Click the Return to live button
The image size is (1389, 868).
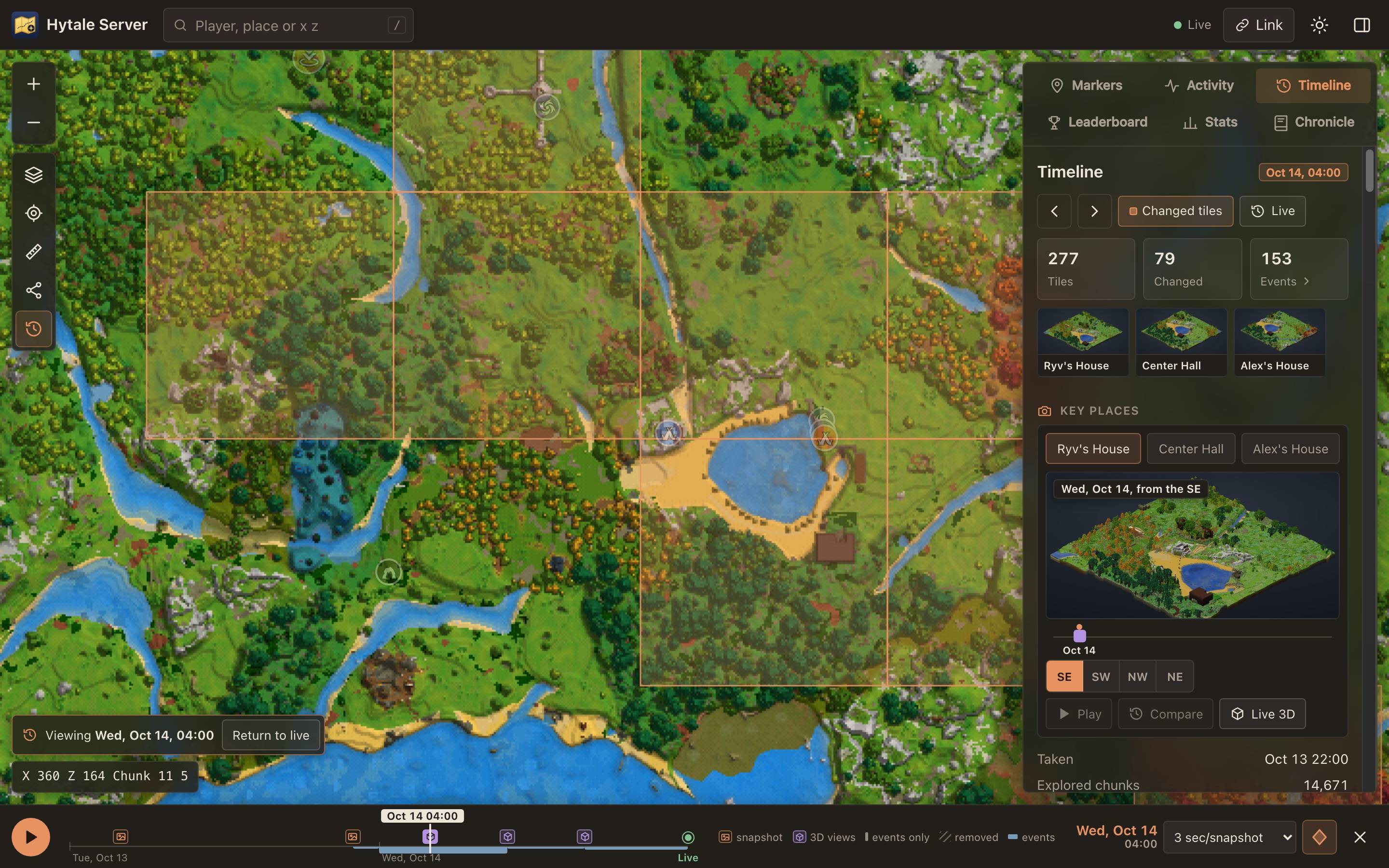[x=271, y=735]
